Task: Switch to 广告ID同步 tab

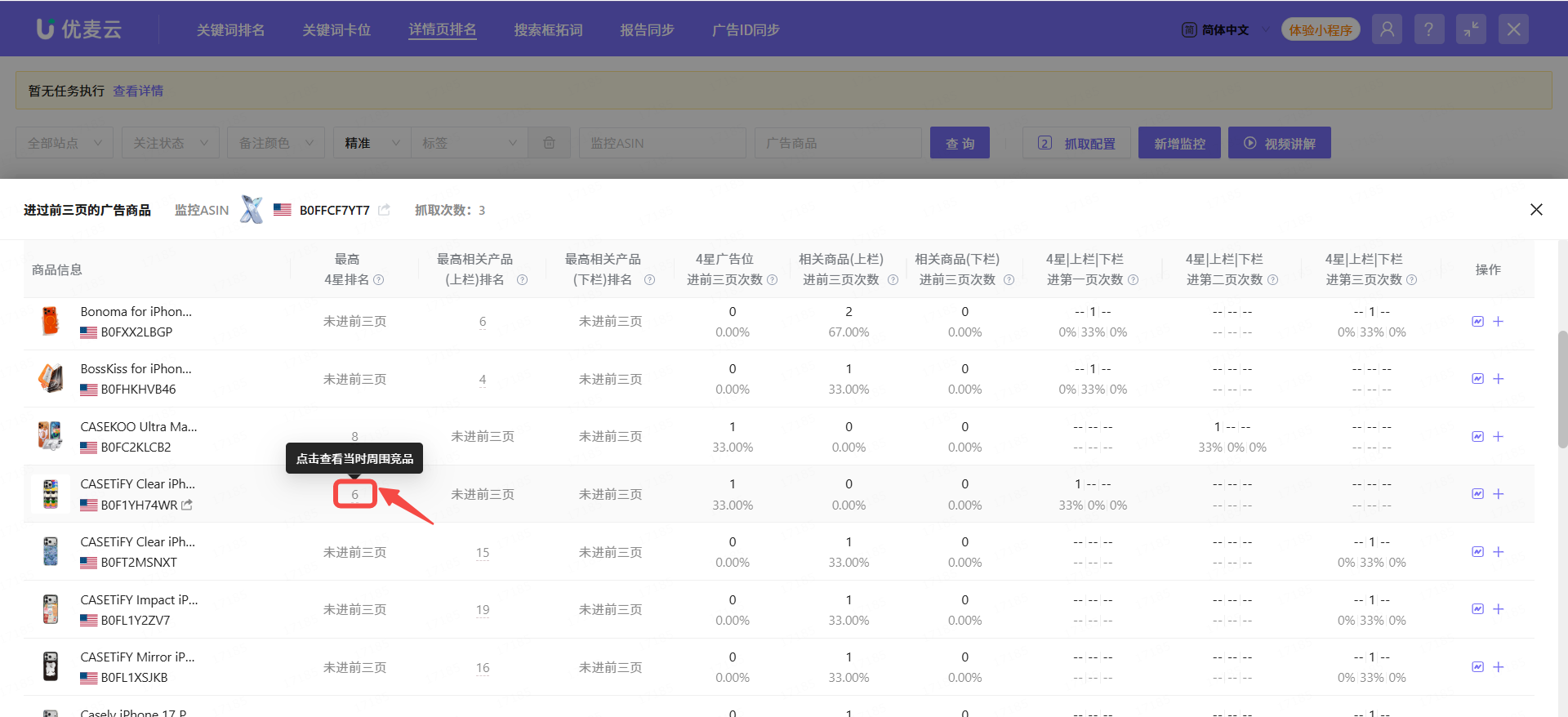Action: [x=746, y=30]
